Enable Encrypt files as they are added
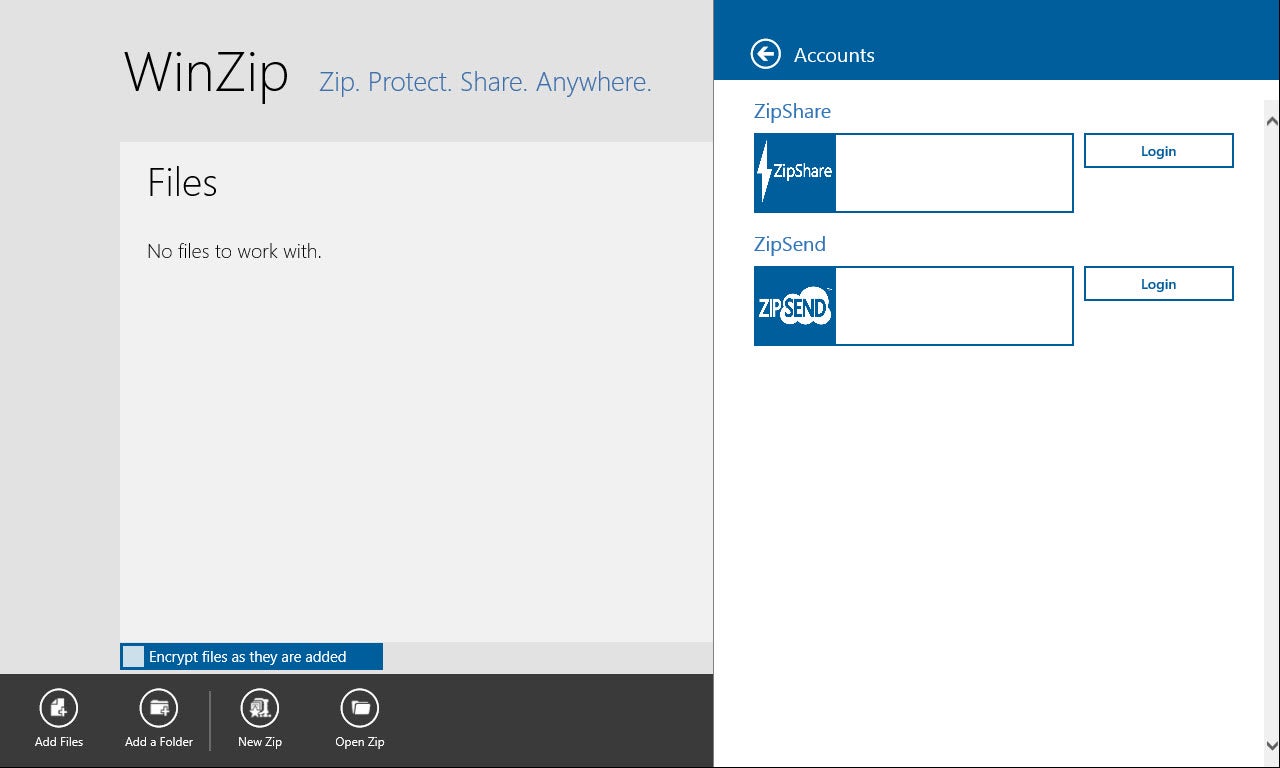Image resolution: width=1280 pixels, height=768 pixels. click(x=133, y=657)
